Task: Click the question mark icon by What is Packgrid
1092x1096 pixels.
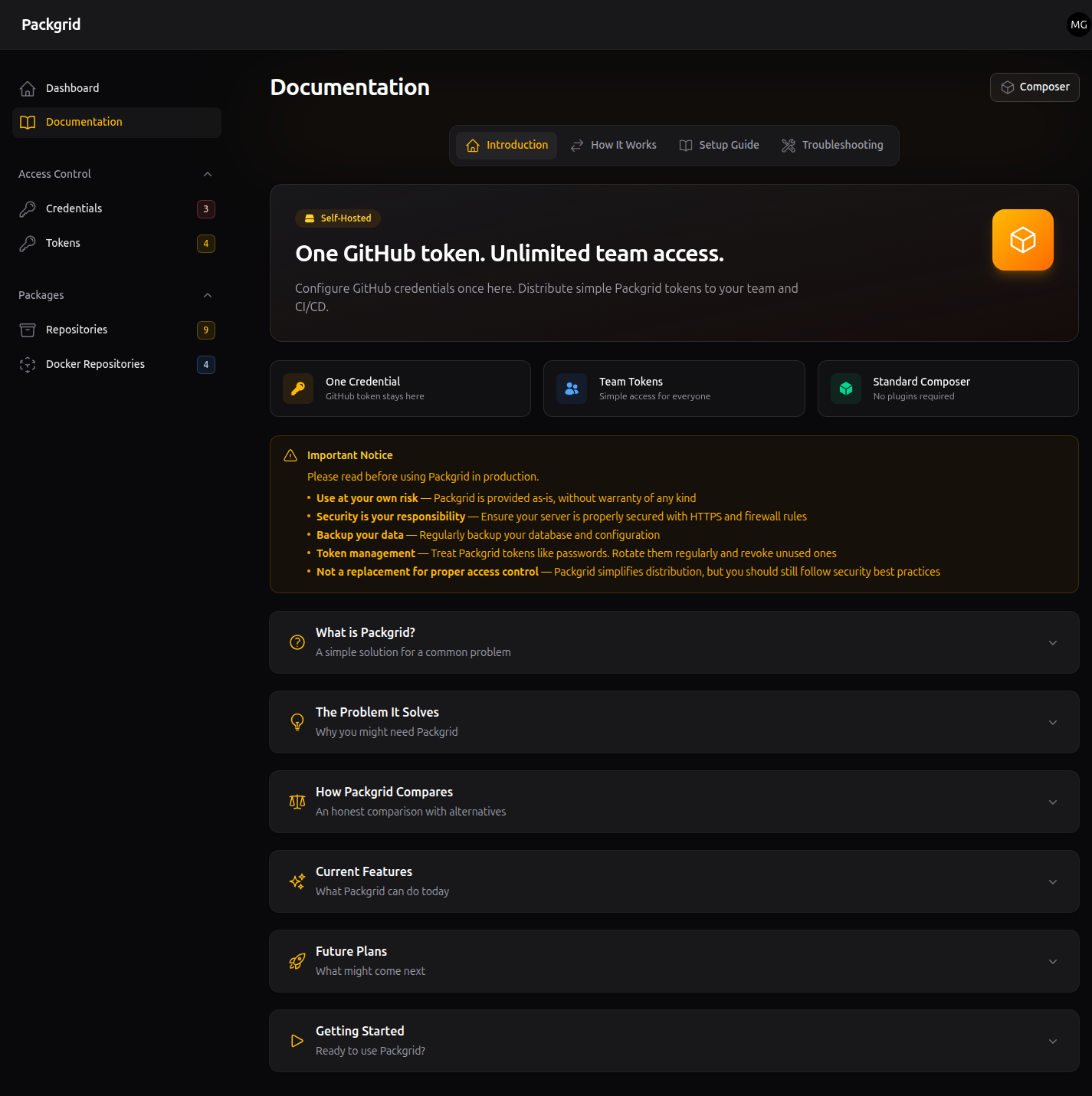Action: (x=297, y=642)
